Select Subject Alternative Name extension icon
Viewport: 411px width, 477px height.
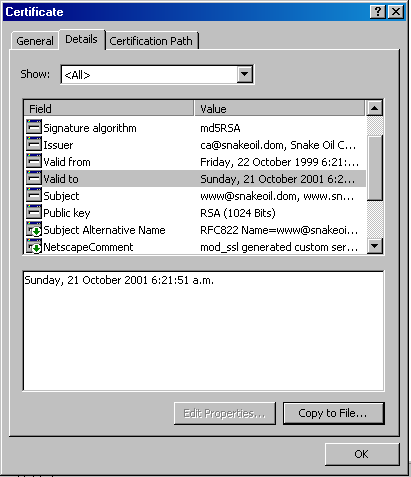point(34,229)
